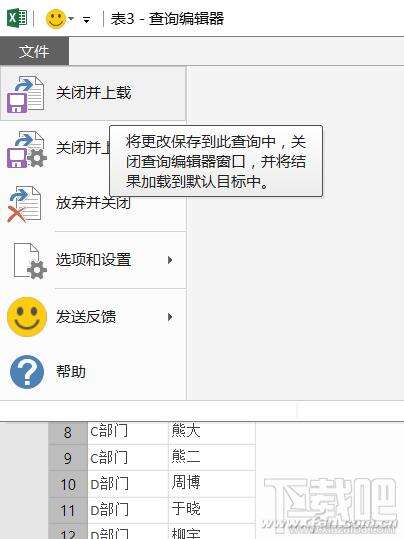
Task: Click the 放弃并关闭 icon with red X
Action: click(24, 205)
